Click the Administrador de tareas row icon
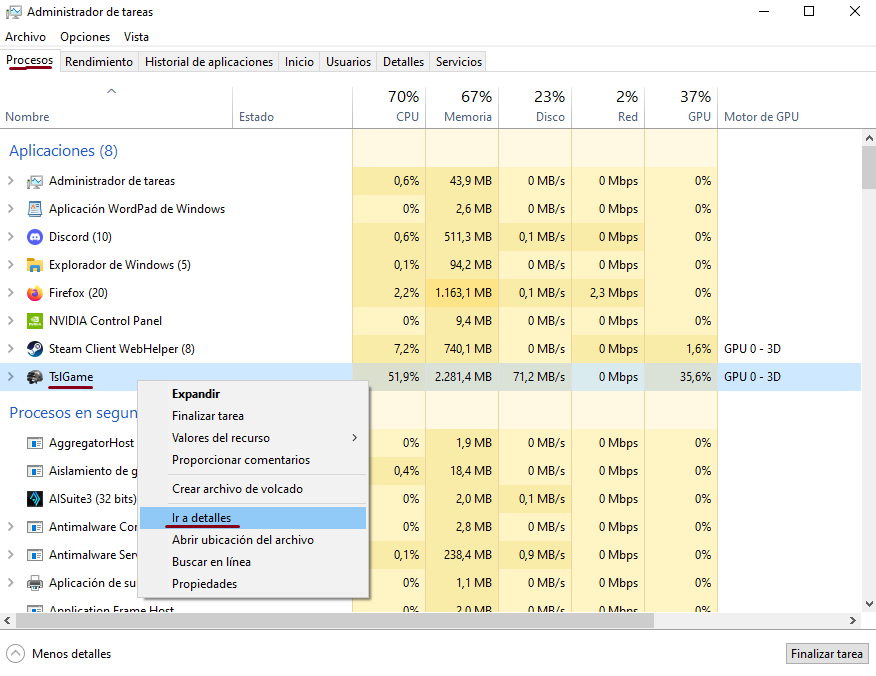Screen dimensions: 876x676 (35, 181)
